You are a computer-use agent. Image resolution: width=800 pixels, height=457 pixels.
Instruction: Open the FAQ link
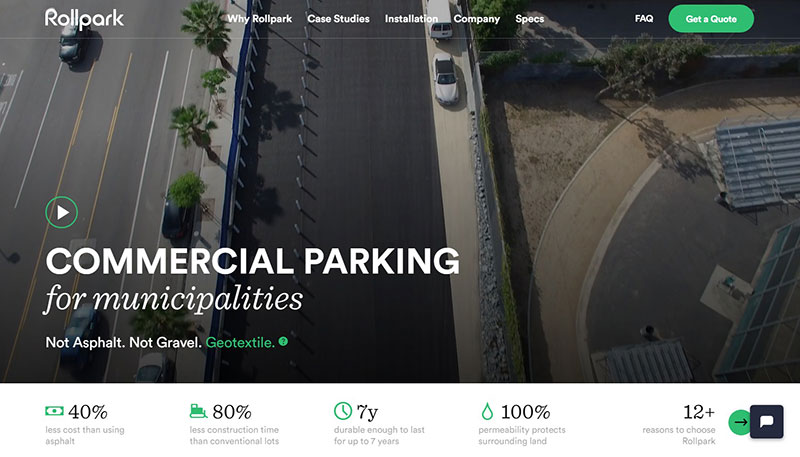pos(644,18)
